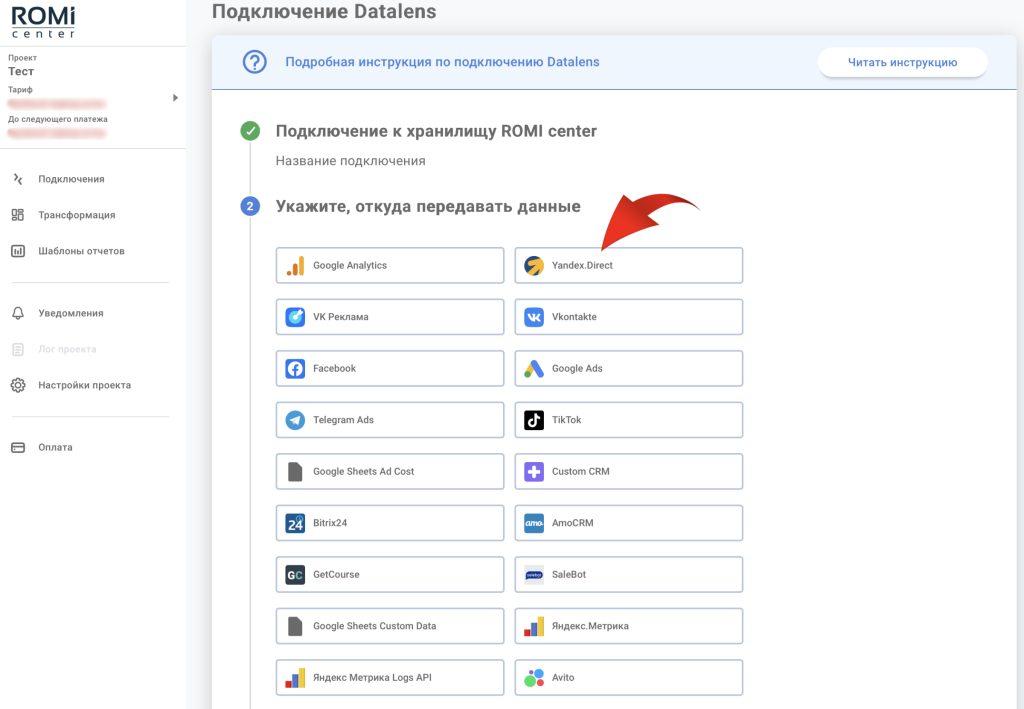The width and height of the screenshot is (1024, 709).
Task: Click the TikTok logo icon
Action: pyautogui.click(x=534, y=420)
